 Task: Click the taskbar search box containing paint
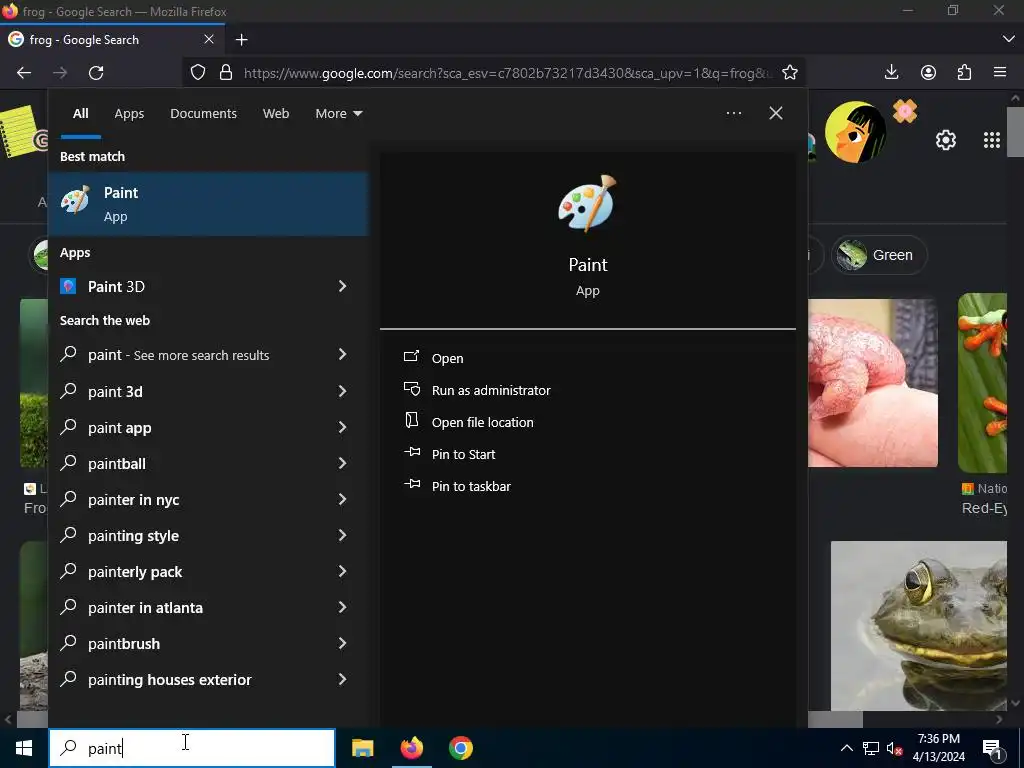(192, 748)
